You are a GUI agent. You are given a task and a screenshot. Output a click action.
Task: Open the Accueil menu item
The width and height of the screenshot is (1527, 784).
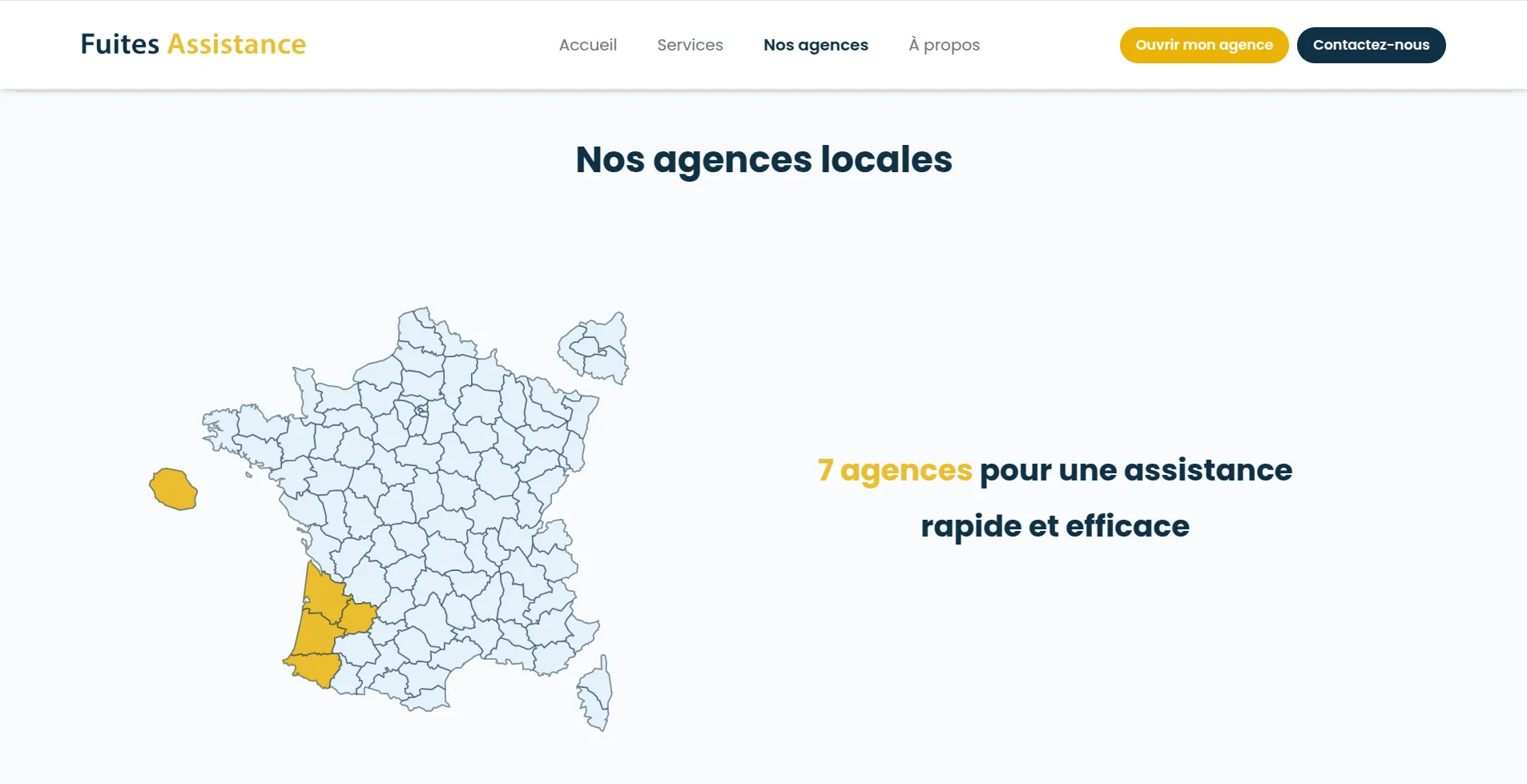(x=587, y=45)
